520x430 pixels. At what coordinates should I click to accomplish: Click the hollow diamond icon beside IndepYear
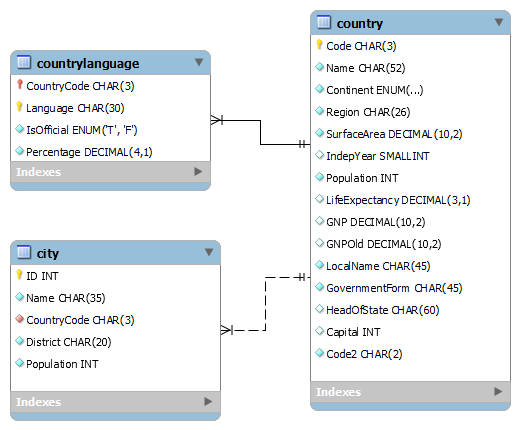(320, 155)
